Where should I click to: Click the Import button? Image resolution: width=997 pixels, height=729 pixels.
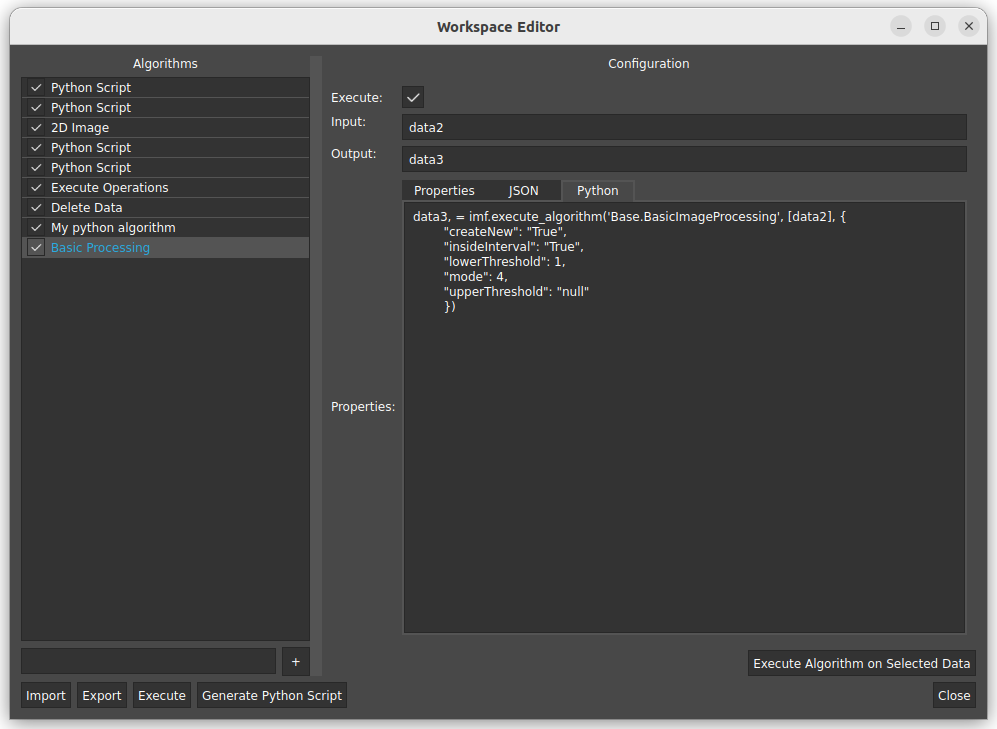coord(45,695)
